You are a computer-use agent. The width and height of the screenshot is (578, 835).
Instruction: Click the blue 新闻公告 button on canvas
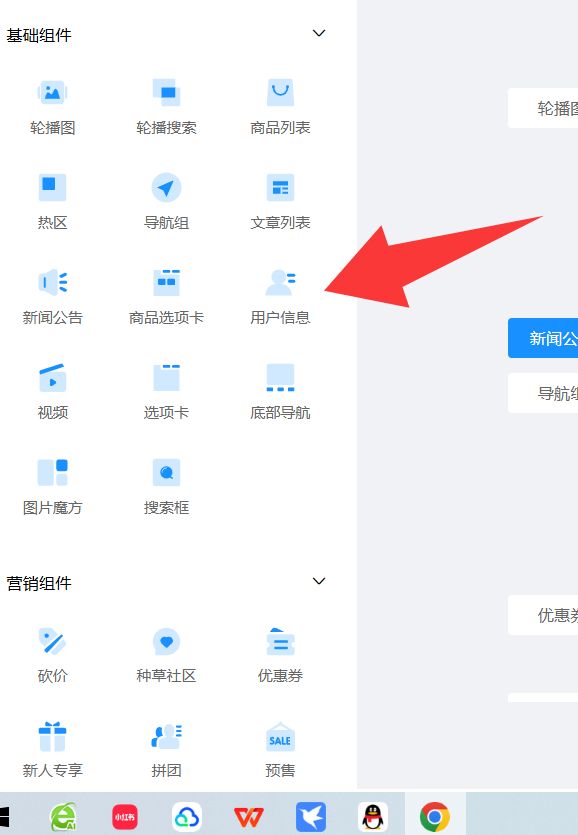543,338
